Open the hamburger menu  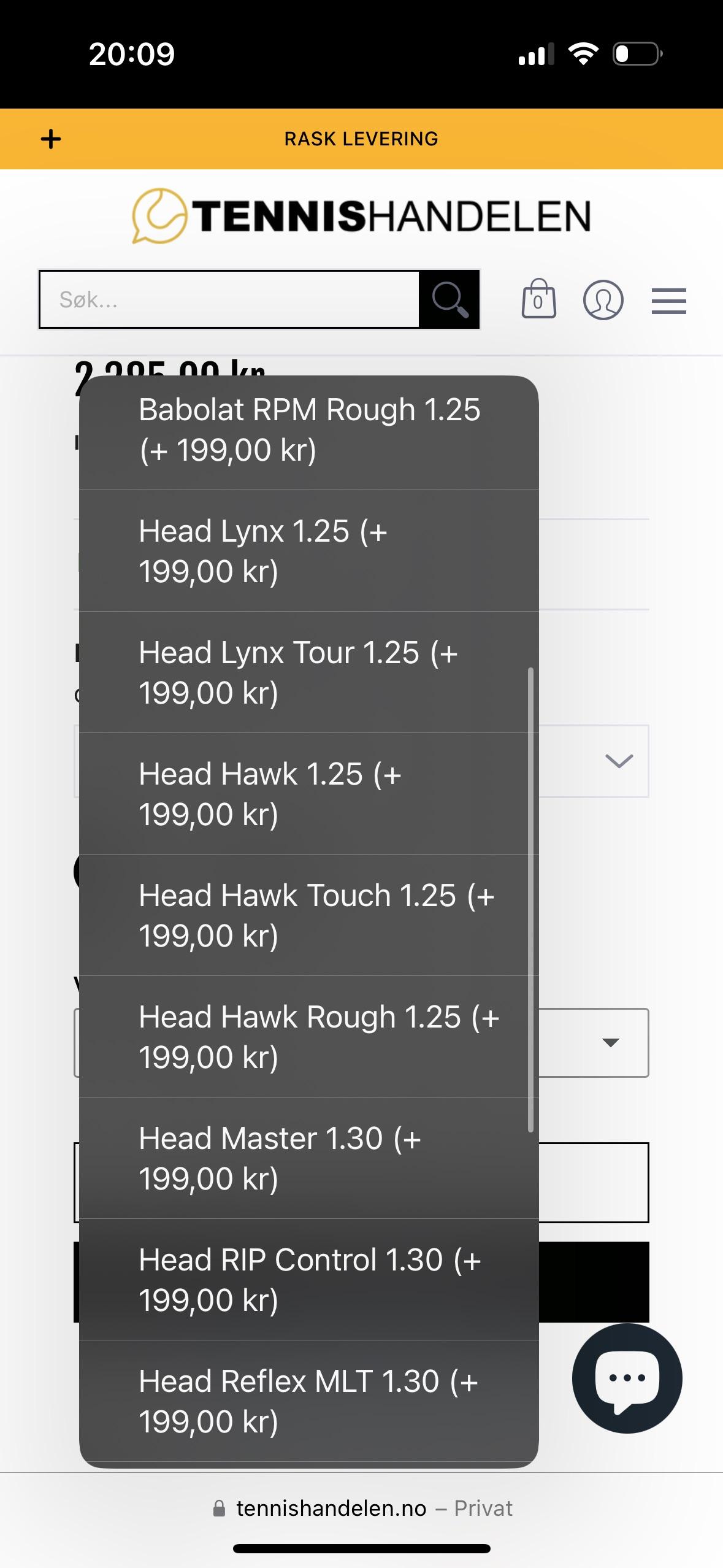(x=668, y=301)
